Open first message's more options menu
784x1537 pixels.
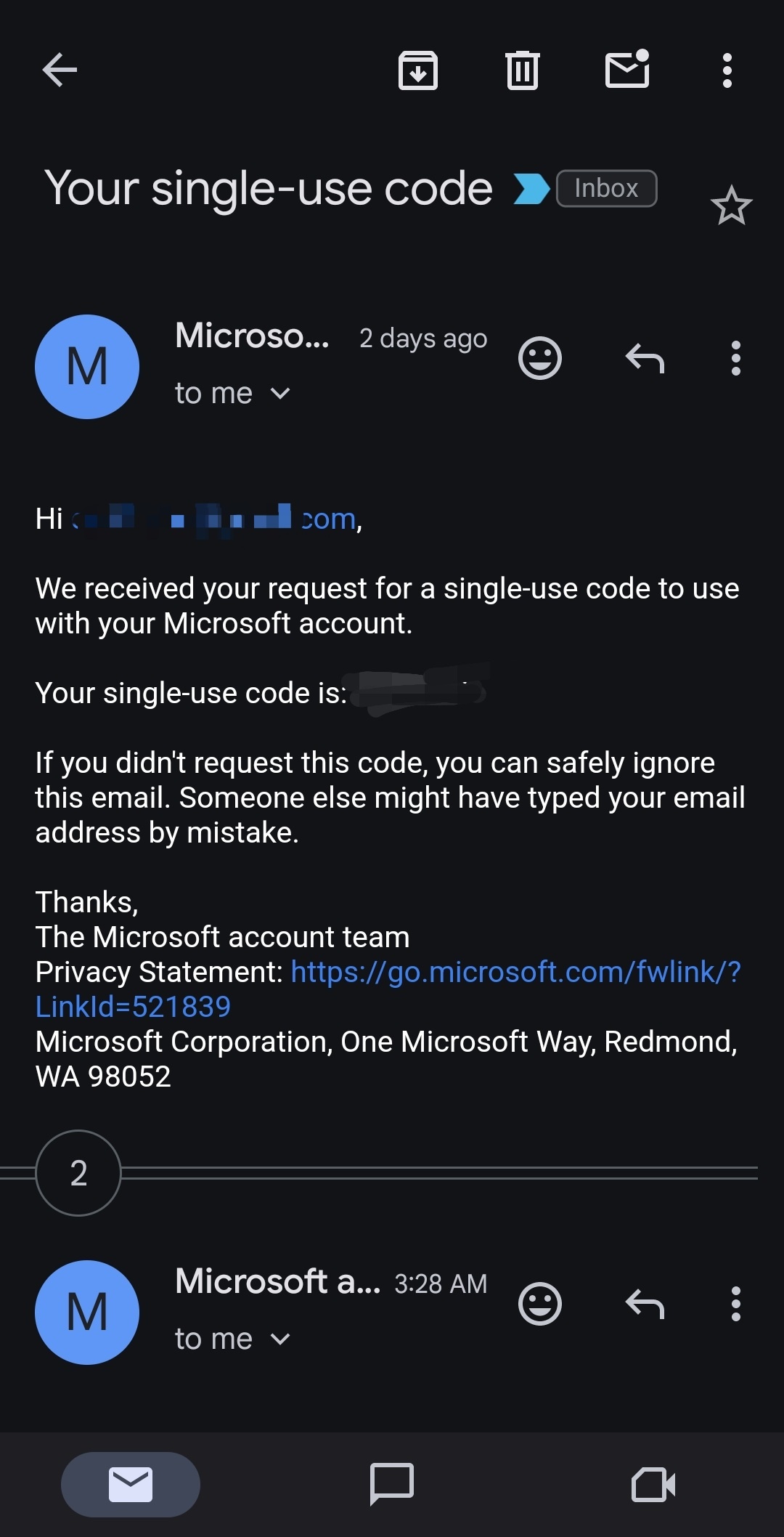(x=735, y=358)
